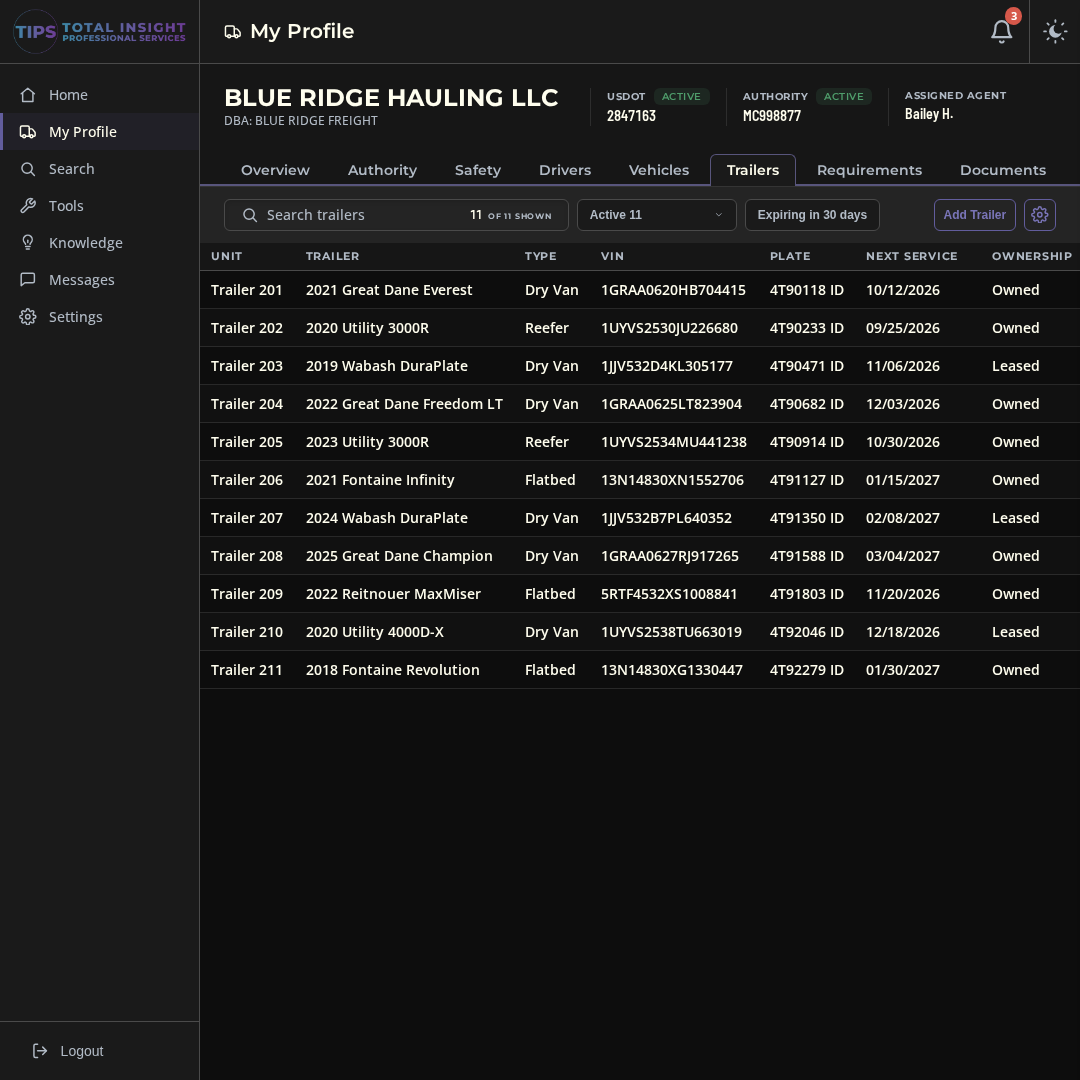The image size is (1080, 1080).
Task: Click the Knowledge lightbulb icon in sidebar
Action: pos(28,243)
